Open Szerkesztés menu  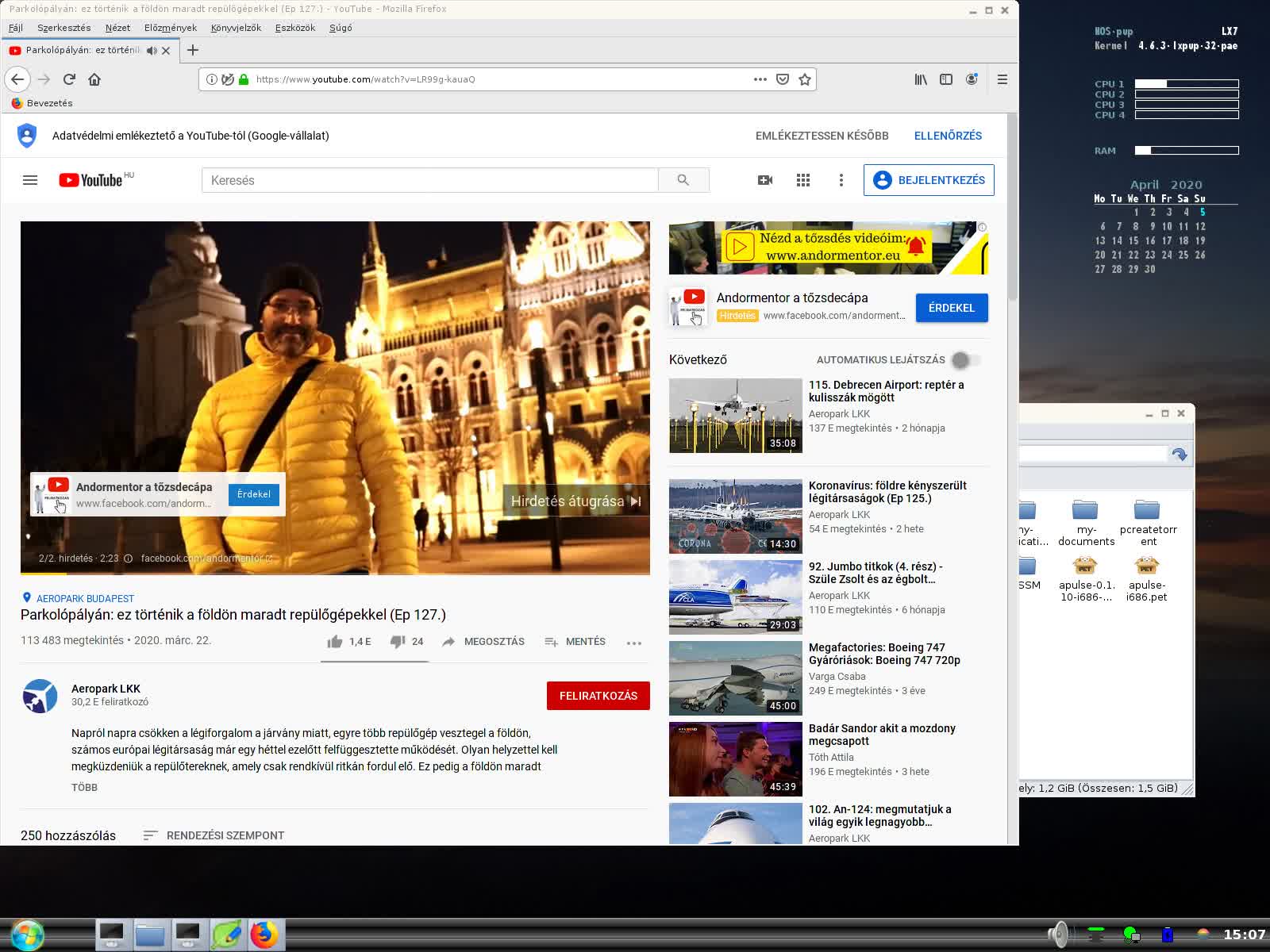(64, 28)
